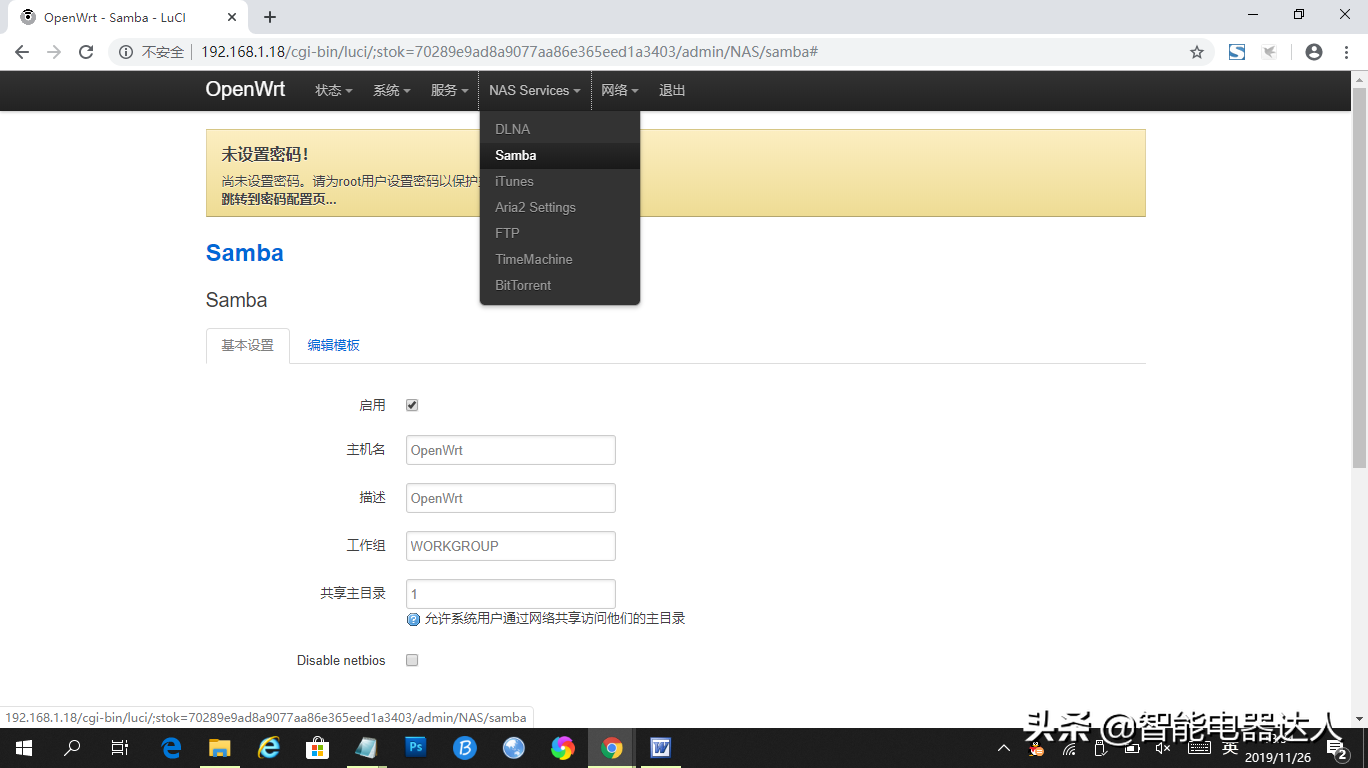The image size is (1368, 768).
Task: Open Photoshop from the taskbar
Action: tap(416, 747)
